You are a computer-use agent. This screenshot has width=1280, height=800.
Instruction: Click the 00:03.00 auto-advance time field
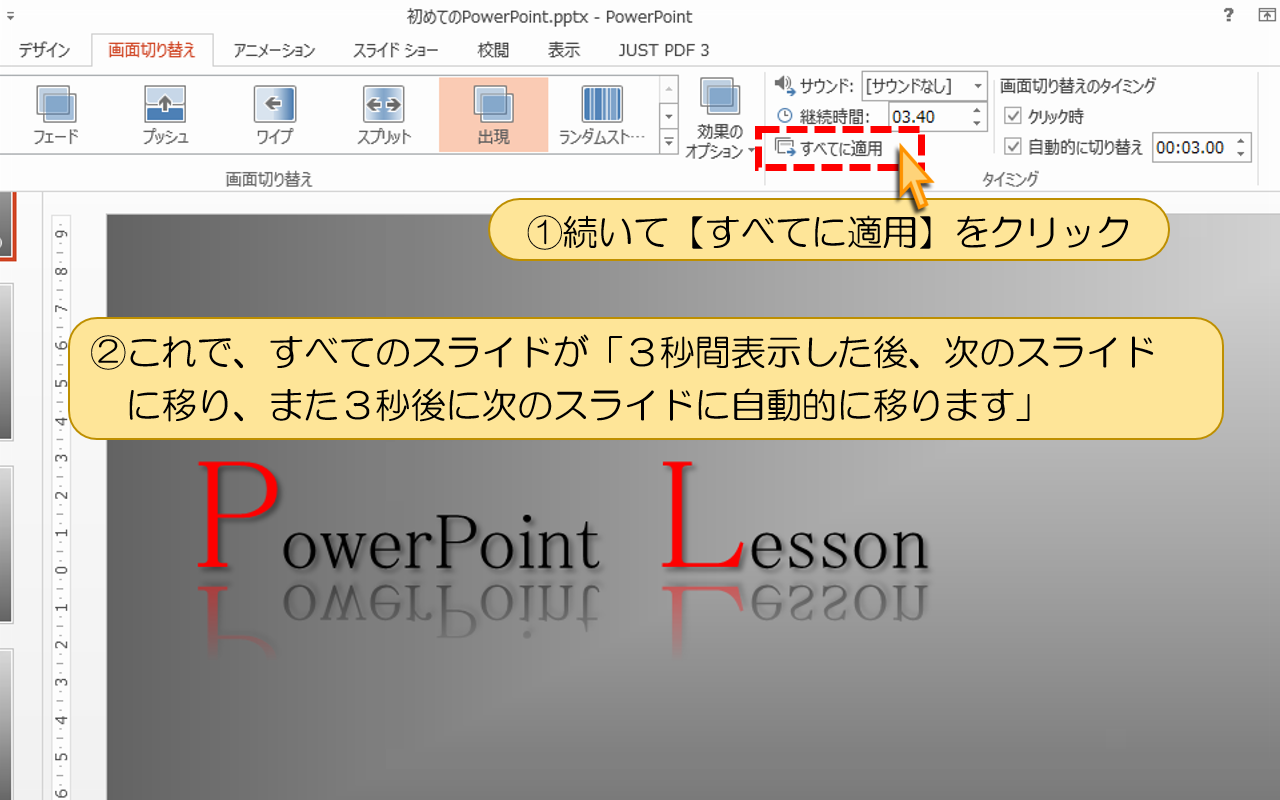(x=1192, y=147)
